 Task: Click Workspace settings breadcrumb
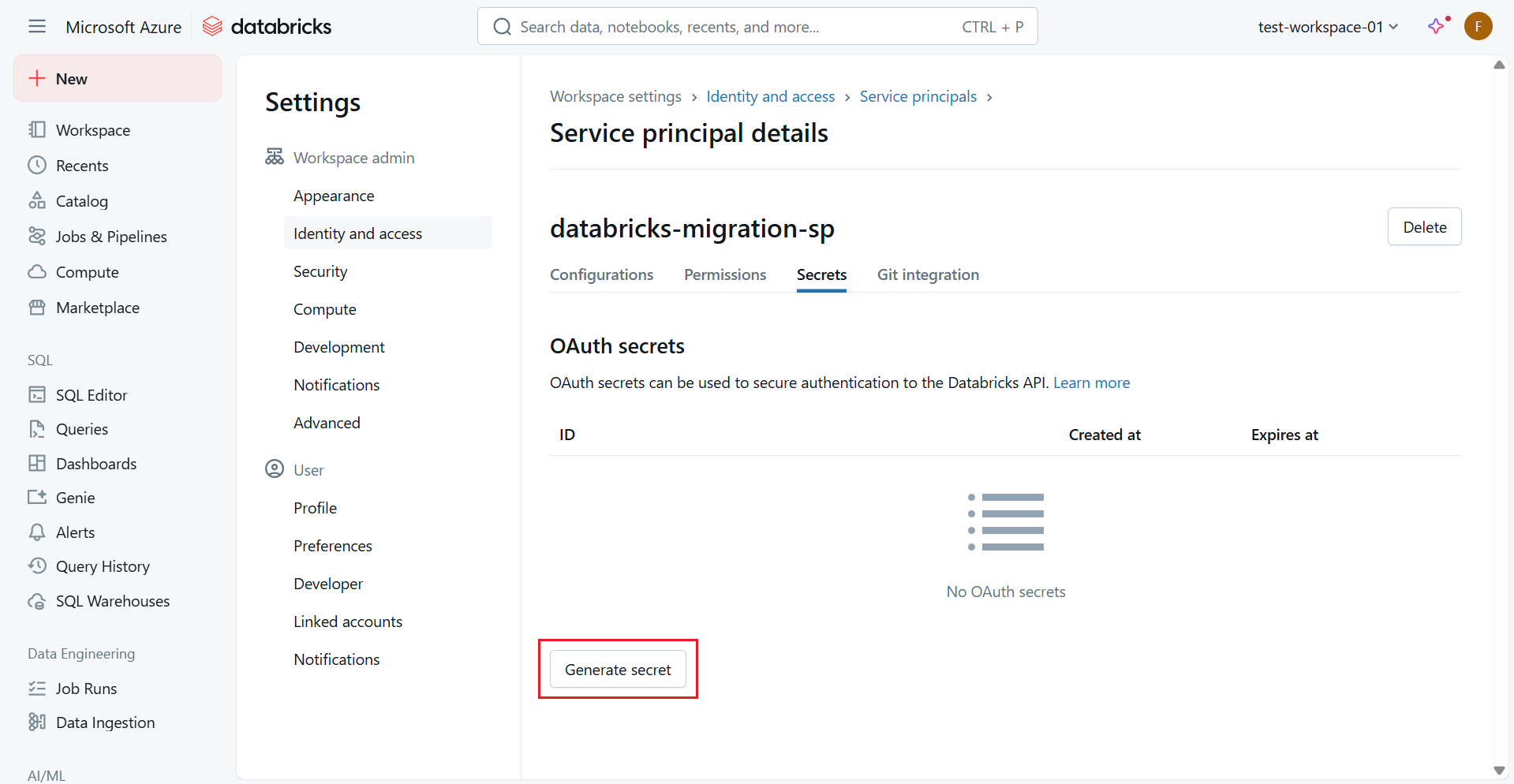pos(615,96)
